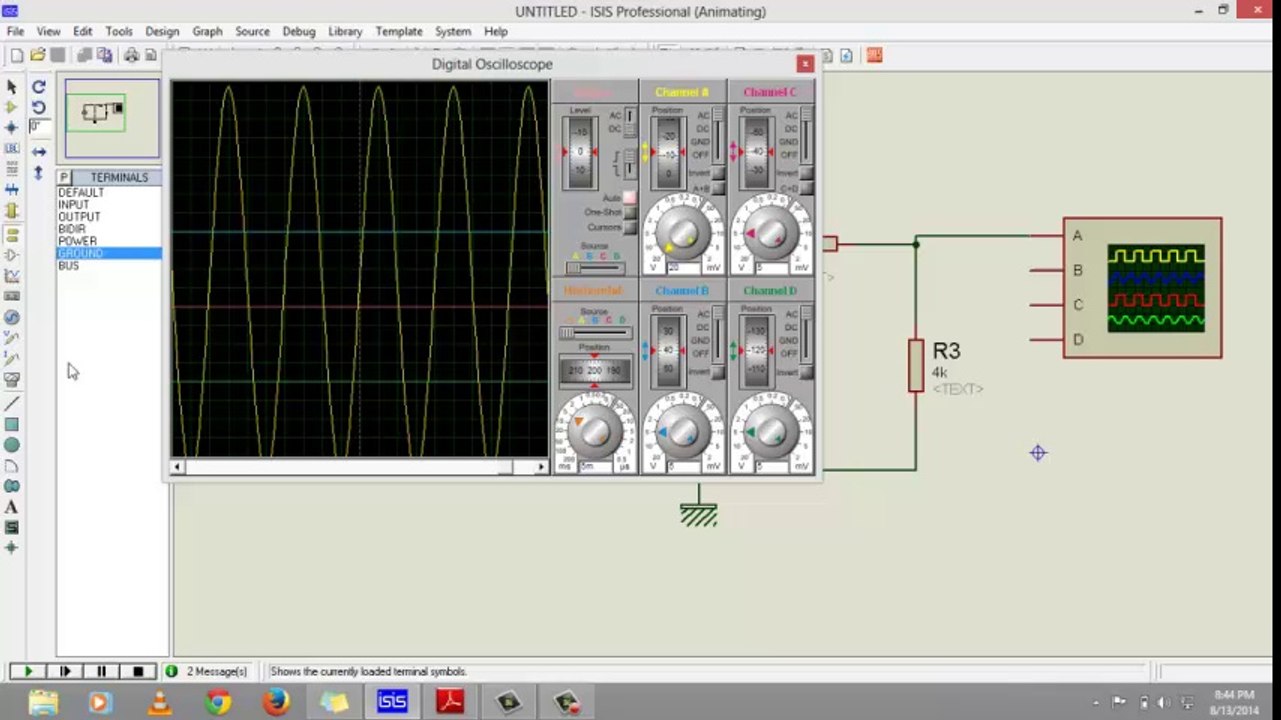Toggle the Channel A Invert button
The image size is (1281, 720).
click(718, 173)
